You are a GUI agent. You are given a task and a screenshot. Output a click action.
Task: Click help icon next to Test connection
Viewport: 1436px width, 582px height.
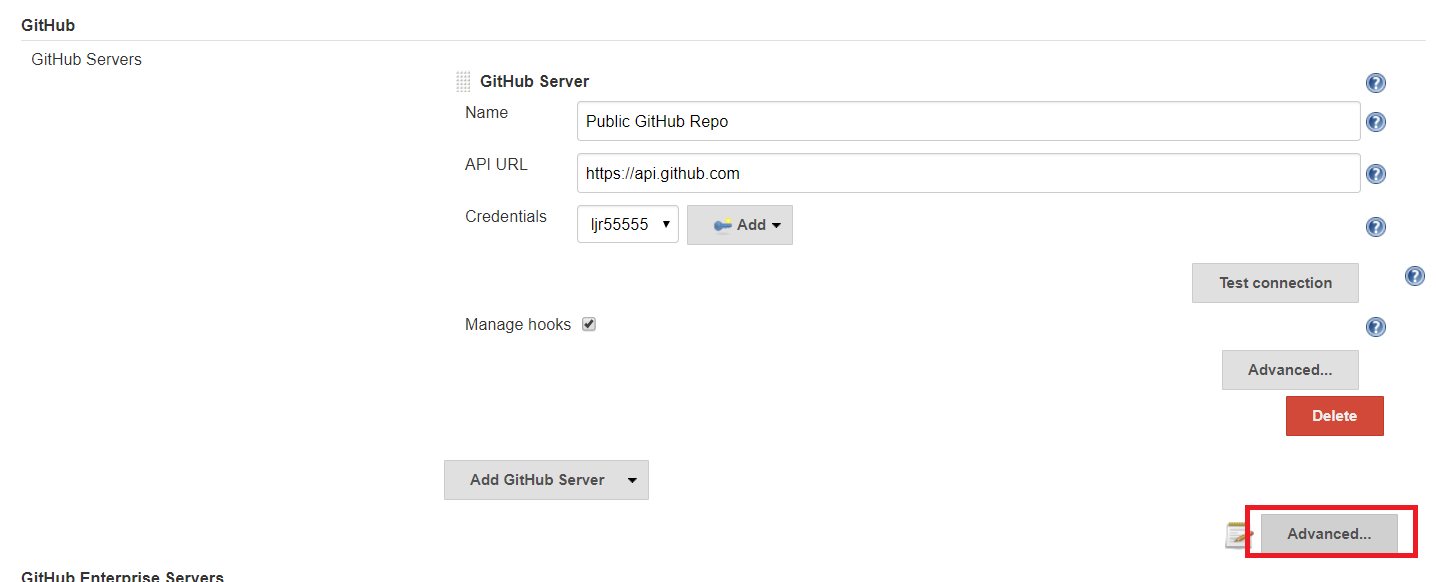1414,276
